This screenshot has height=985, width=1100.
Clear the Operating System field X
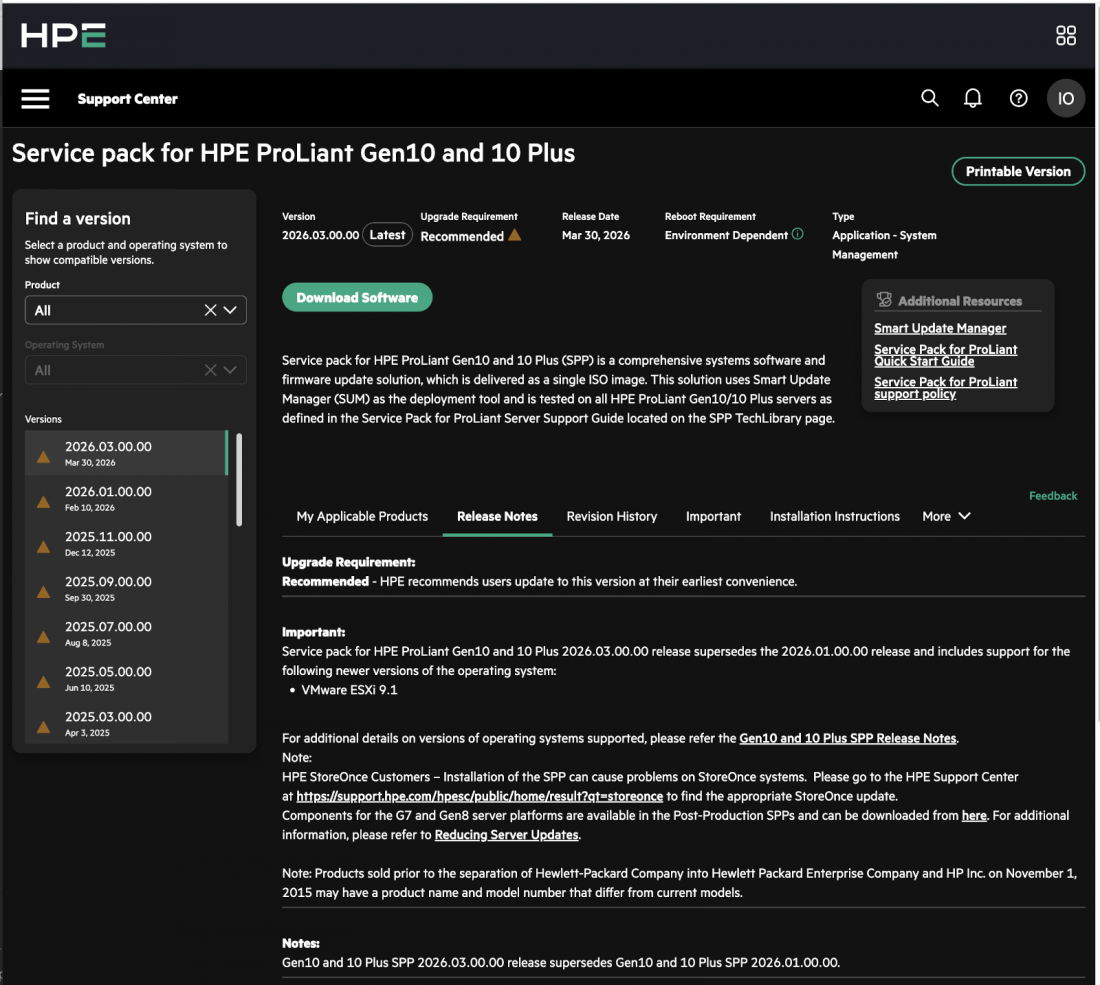point(210,370)
